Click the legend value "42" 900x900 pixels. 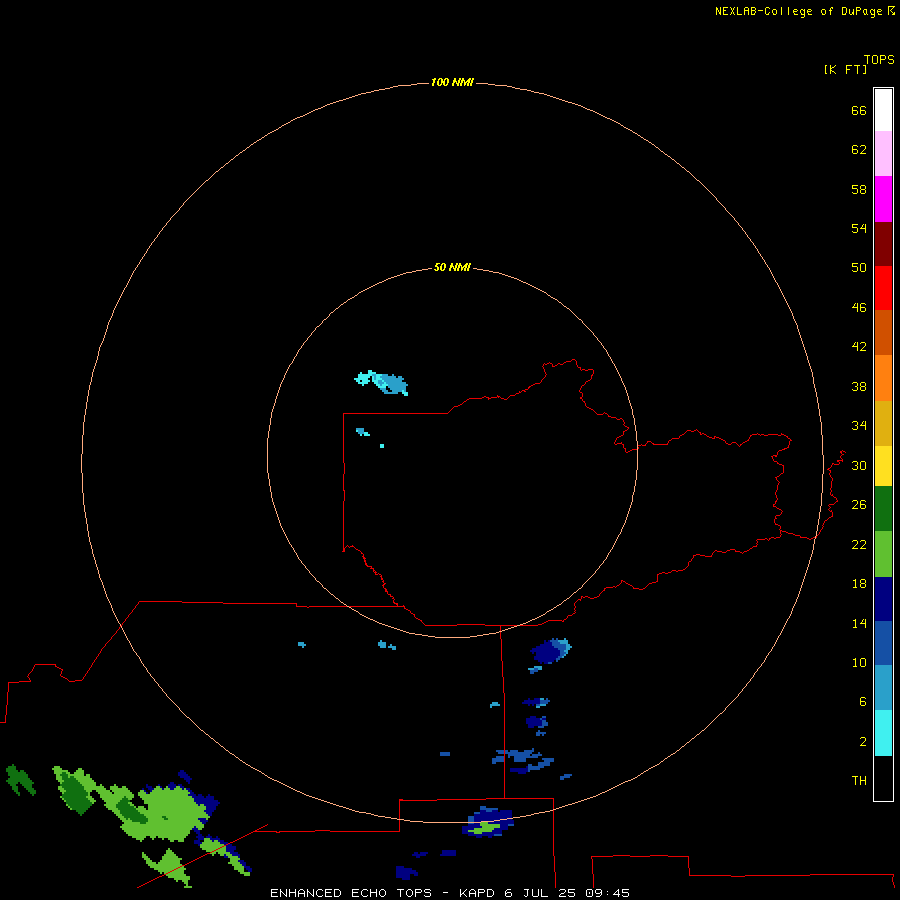pyautogui.click(x=859, y=346)
